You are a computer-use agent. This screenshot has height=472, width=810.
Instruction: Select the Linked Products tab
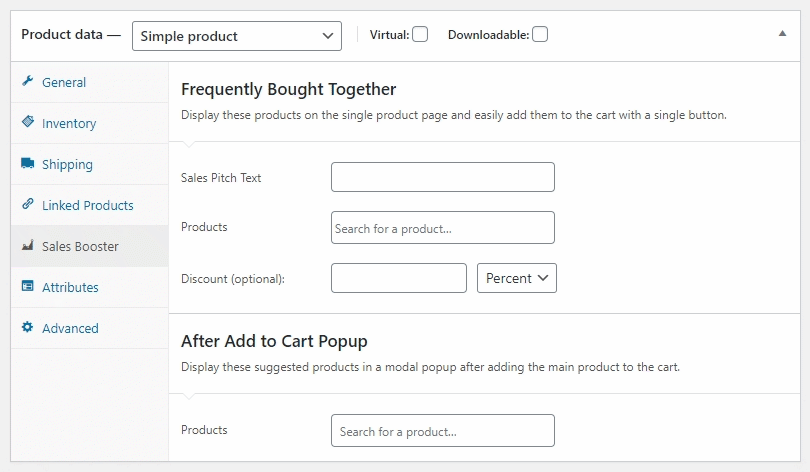89,205
